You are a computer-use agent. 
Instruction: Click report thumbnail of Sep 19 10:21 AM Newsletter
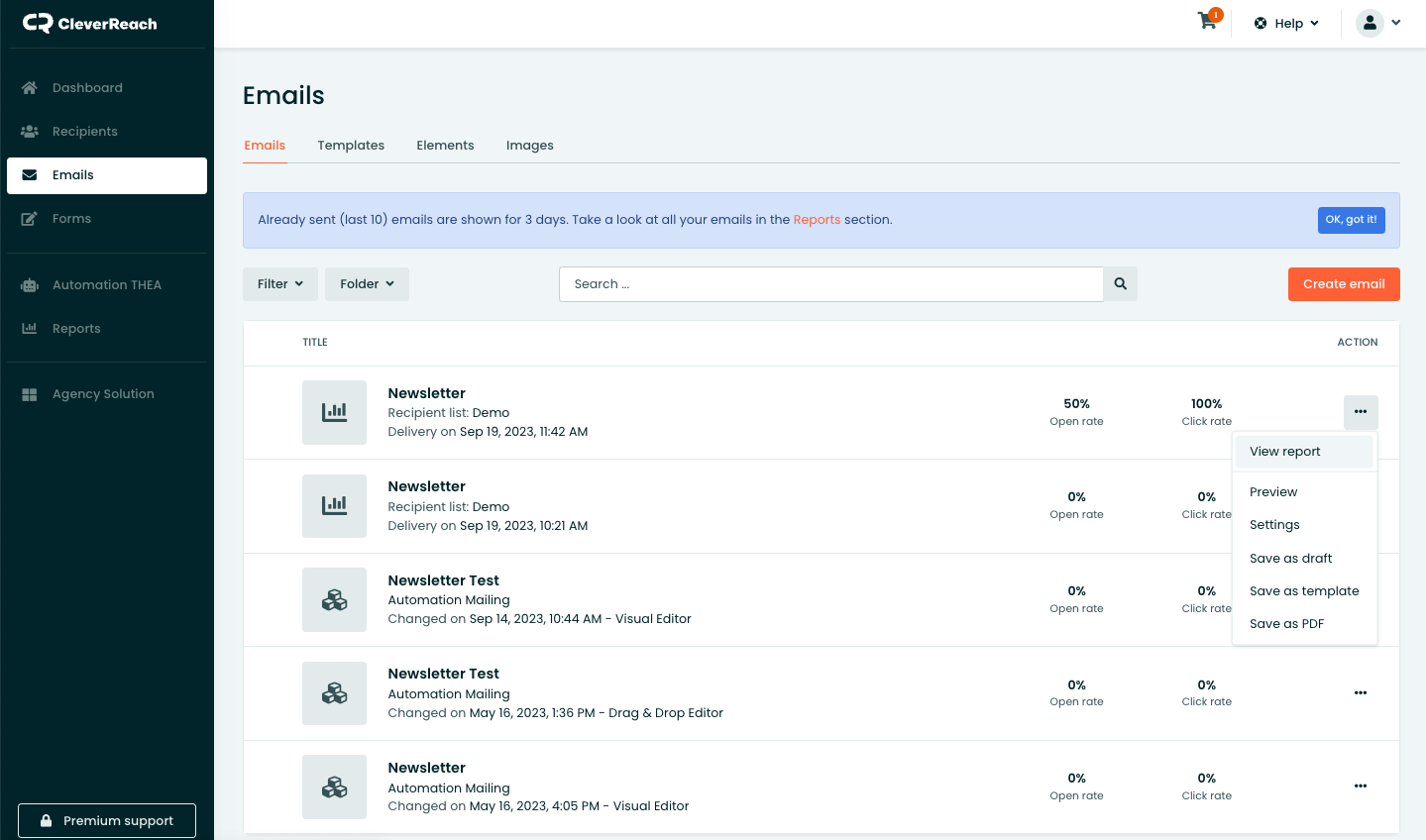pyautogui.click(x=335, y=506)
